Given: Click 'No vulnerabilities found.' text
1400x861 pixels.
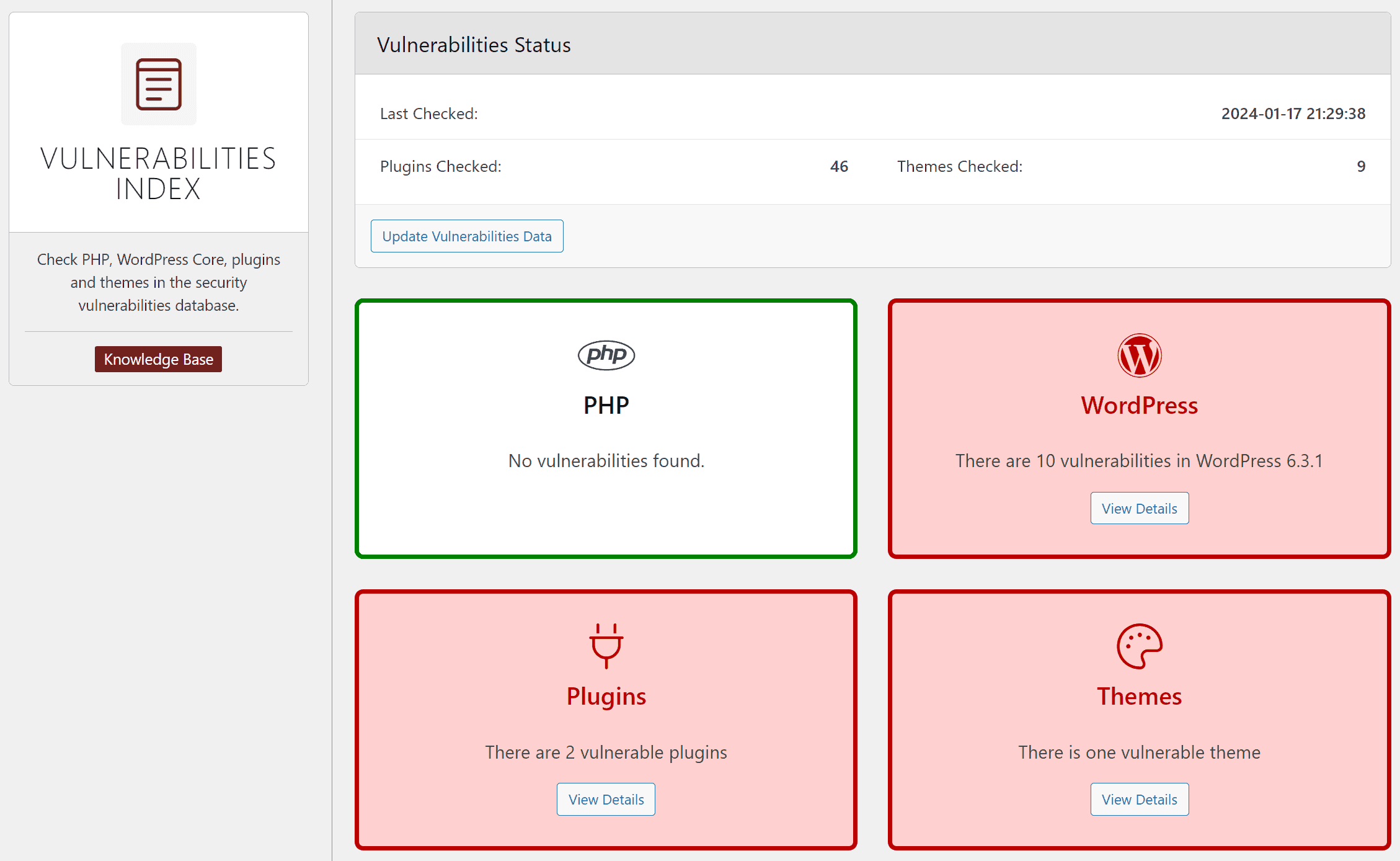Looking at the screenshot, I should 606,460.
